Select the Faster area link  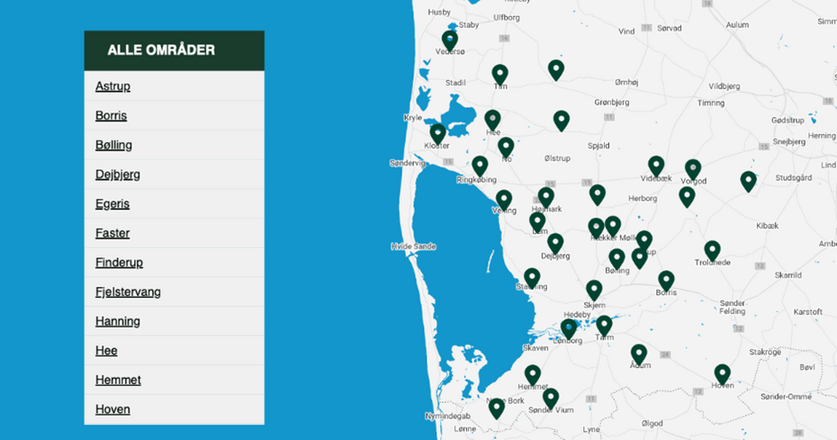point(112,233)
